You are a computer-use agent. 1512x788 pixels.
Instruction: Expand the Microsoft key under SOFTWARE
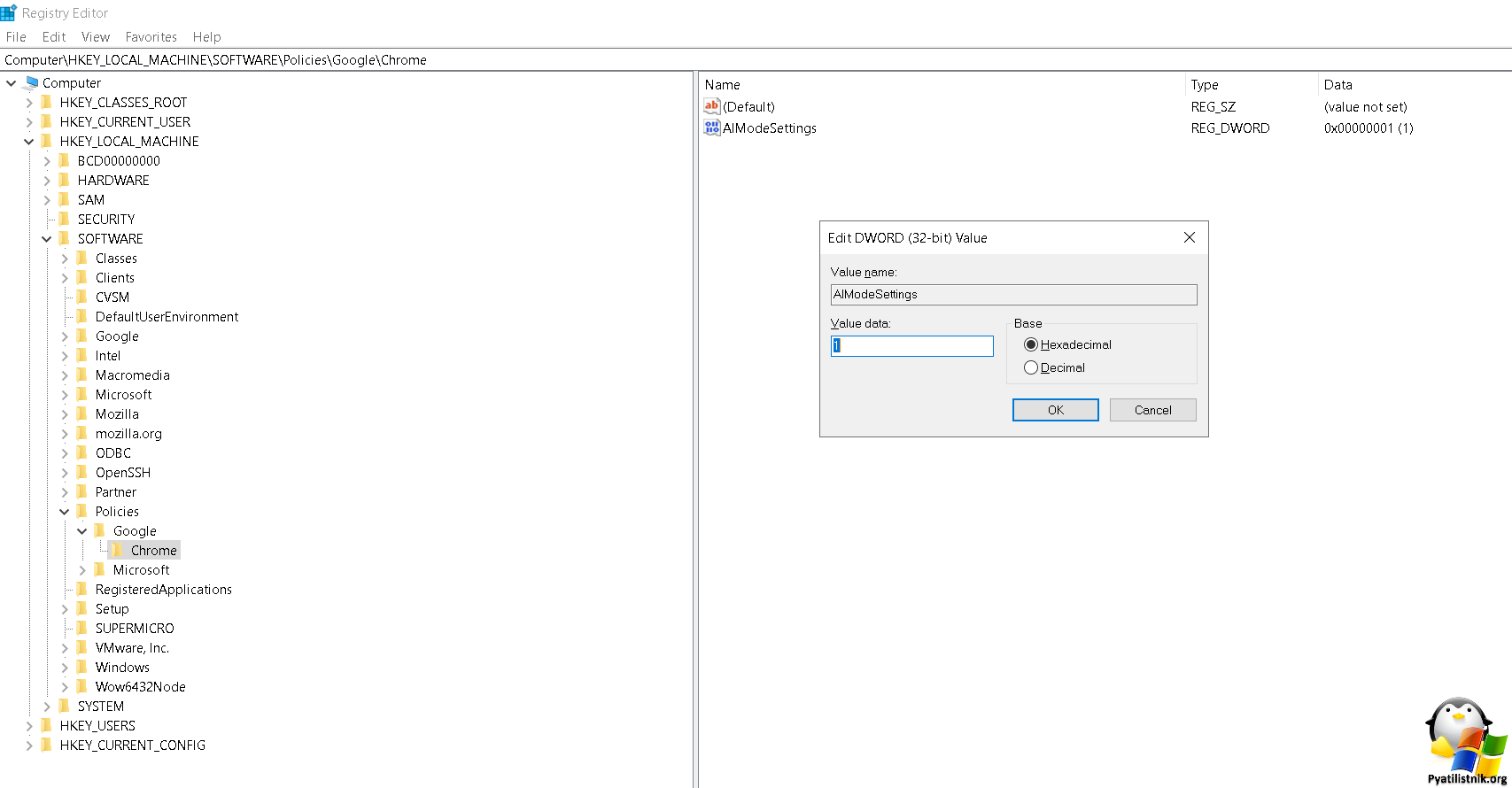coord(65,395)
